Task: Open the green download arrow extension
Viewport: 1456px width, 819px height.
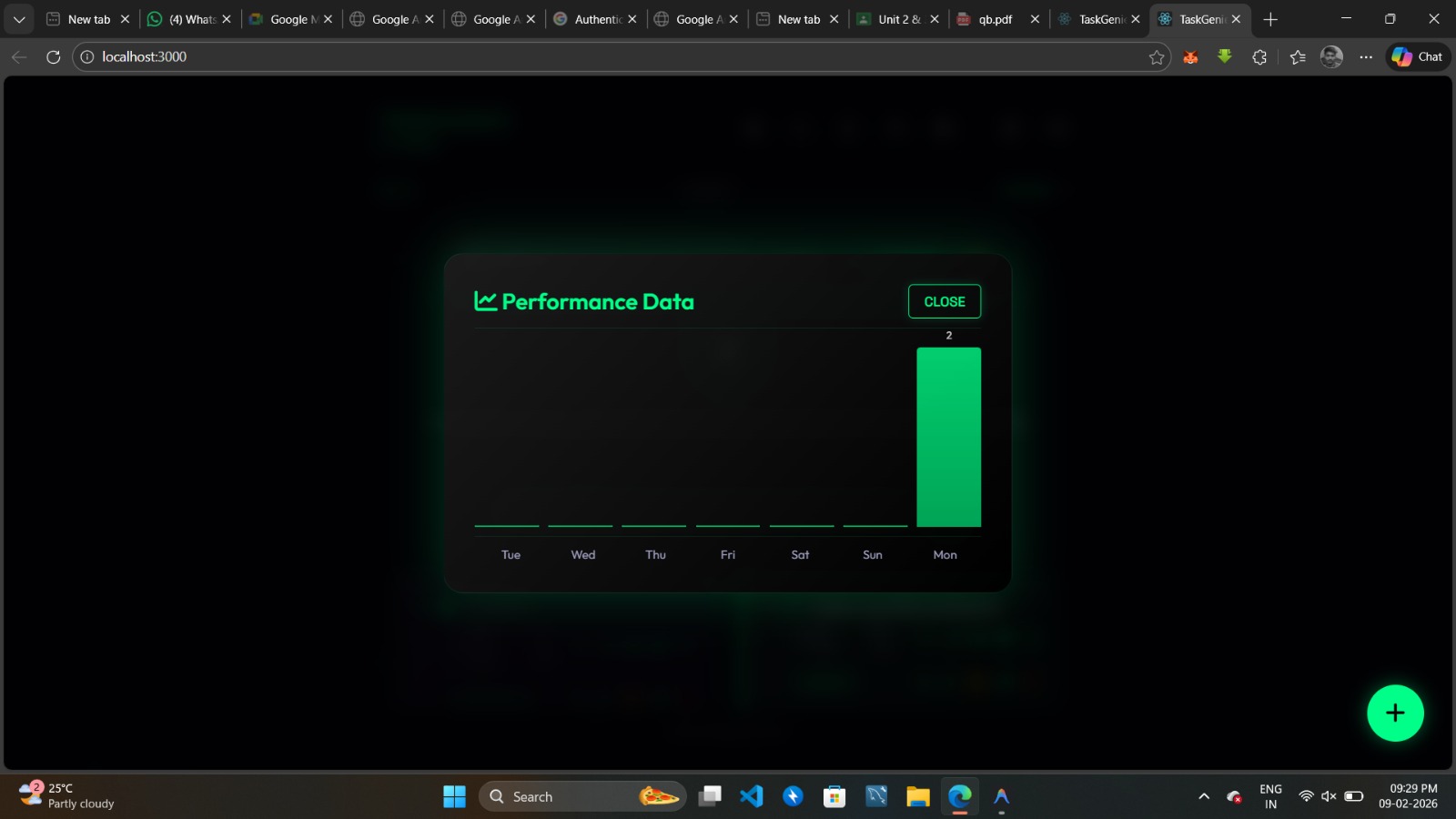Action: click(1225, 56)
